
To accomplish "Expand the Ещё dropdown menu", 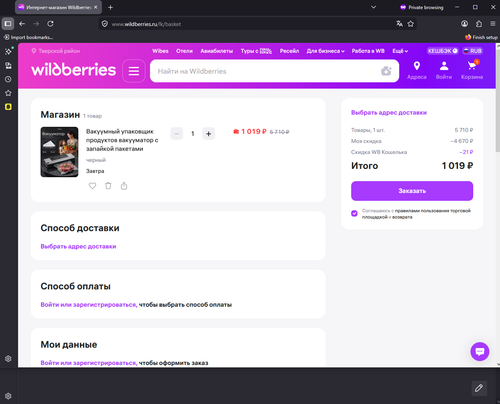I will (x=400, y=51).
